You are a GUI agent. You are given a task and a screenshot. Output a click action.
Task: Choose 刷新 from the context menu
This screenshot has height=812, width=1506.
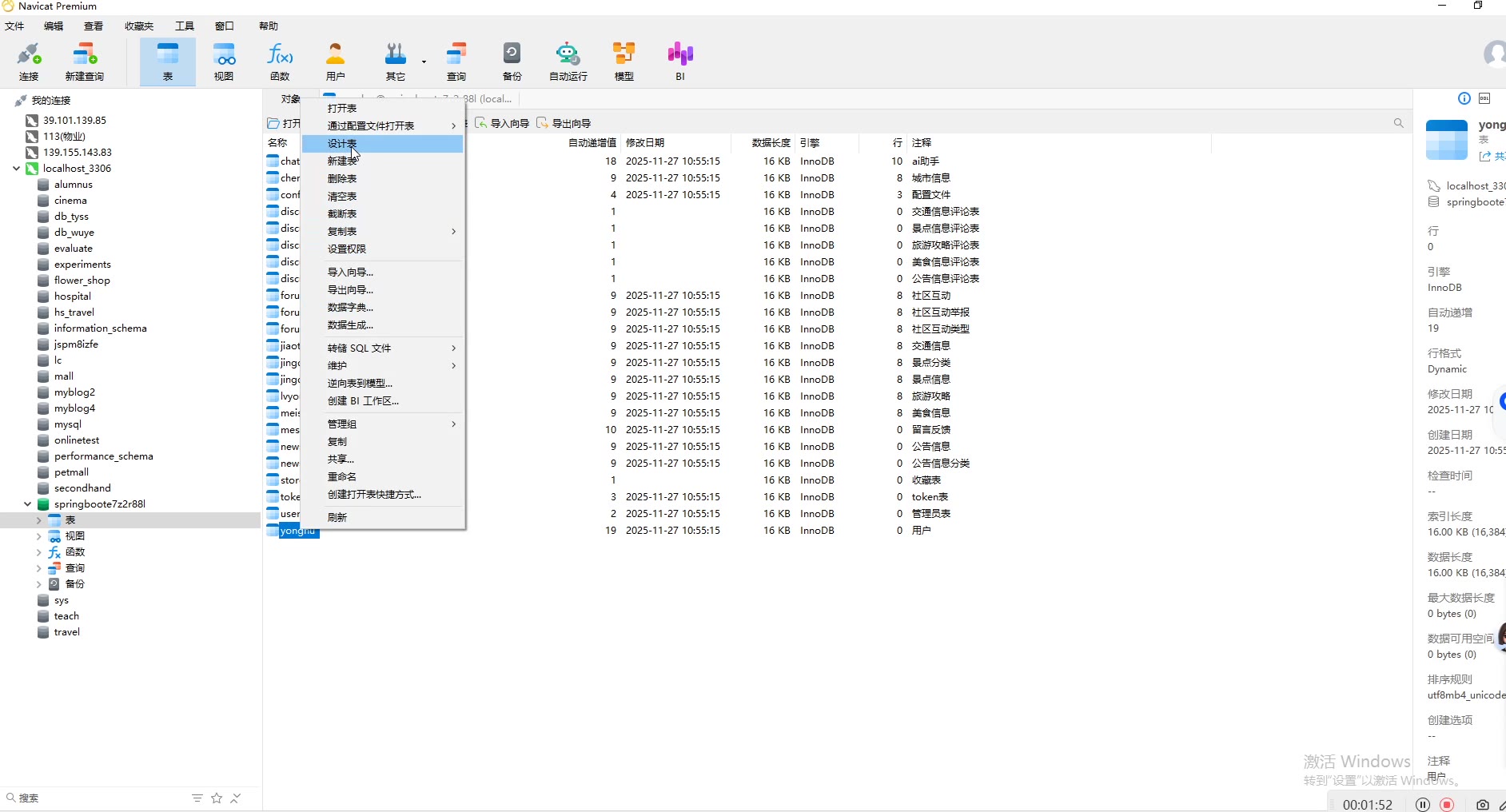coord(383,518)
